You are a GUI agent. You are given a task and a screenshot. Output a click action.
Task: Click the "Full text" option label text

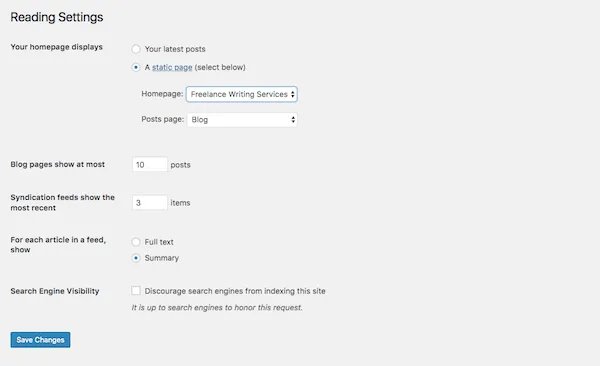[159, 242]
